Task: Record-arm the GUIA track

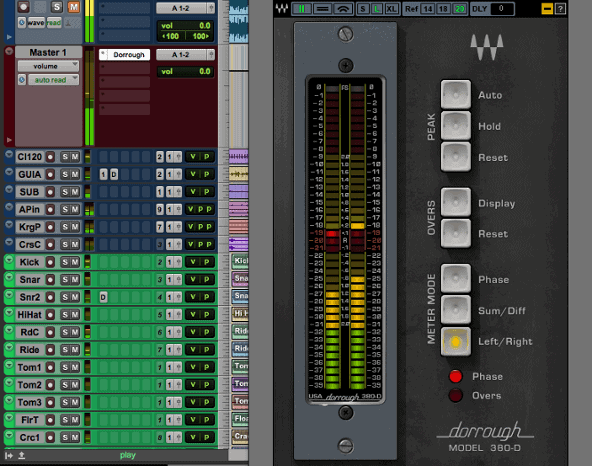Action: (50, 174)
